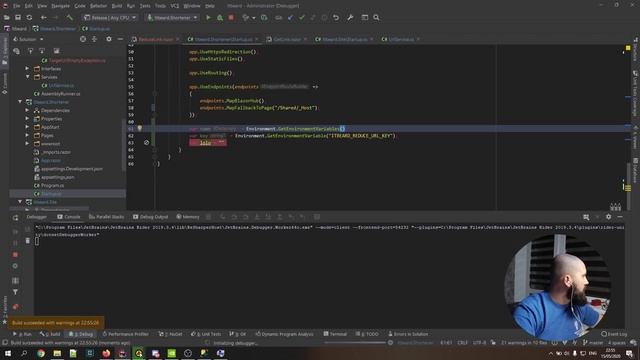Click the filter funnel beside the debug console
640x360 pixels.
(x=15, y=292)
